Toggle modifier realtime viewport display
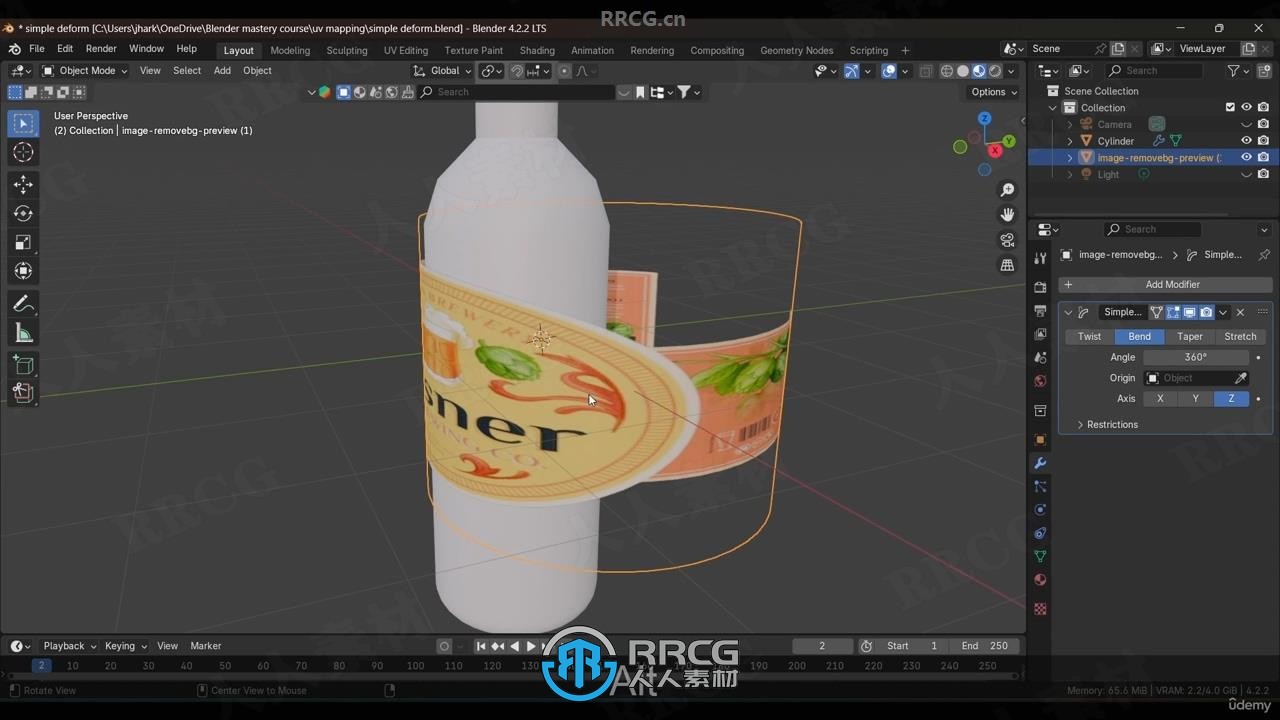 pyautogui.click(x=1190, y=312)
